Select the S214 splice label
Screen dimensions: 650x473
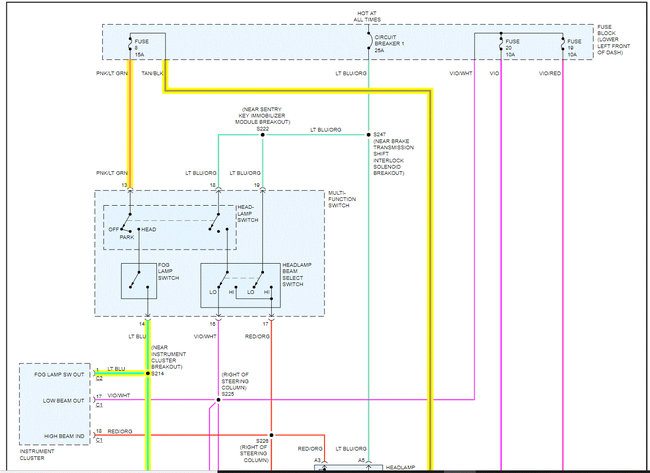coord(158,374)
